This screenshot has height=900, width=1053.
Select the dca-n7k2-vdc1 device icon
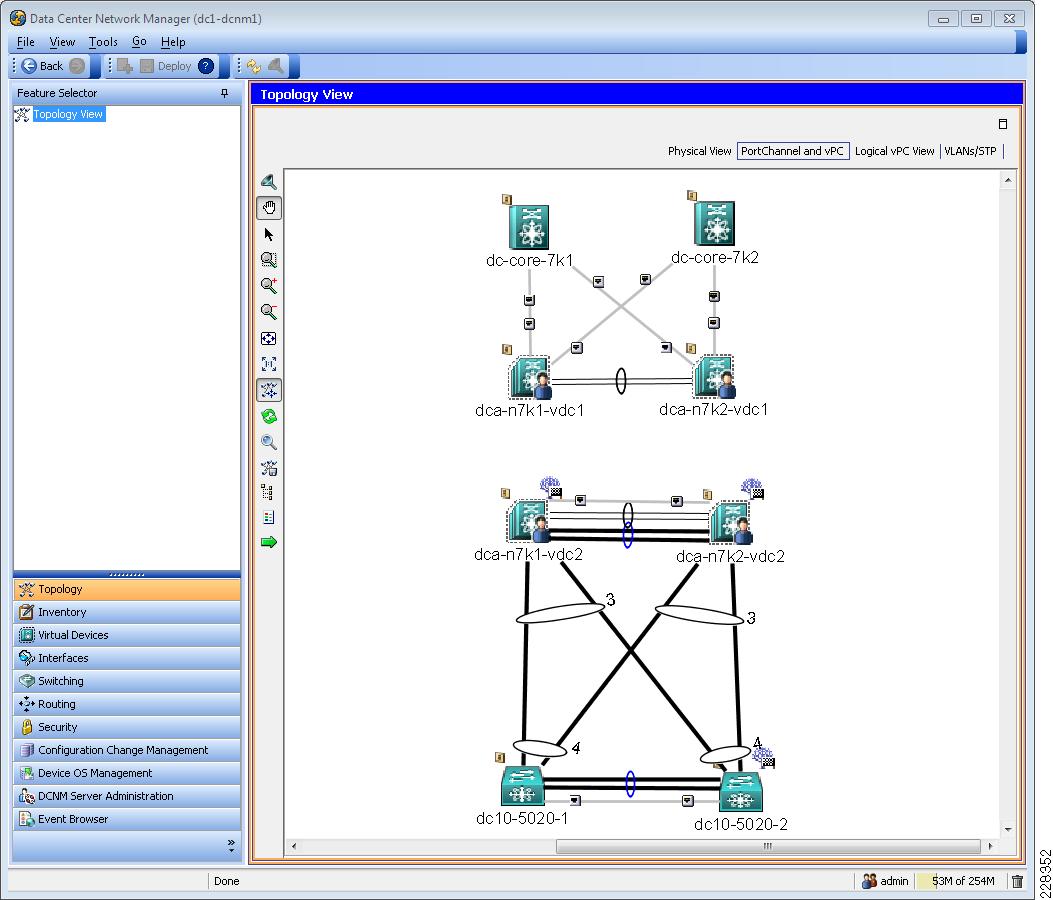point(714,377)
